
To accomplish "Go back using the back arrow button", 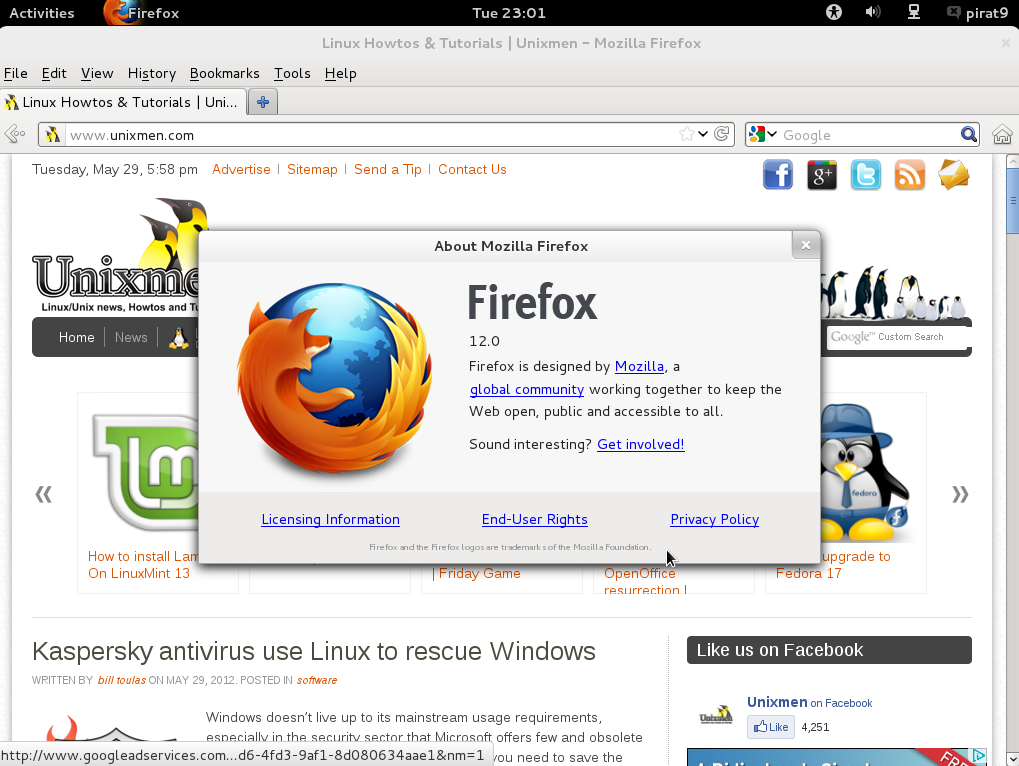I will [x=15, y=134].
